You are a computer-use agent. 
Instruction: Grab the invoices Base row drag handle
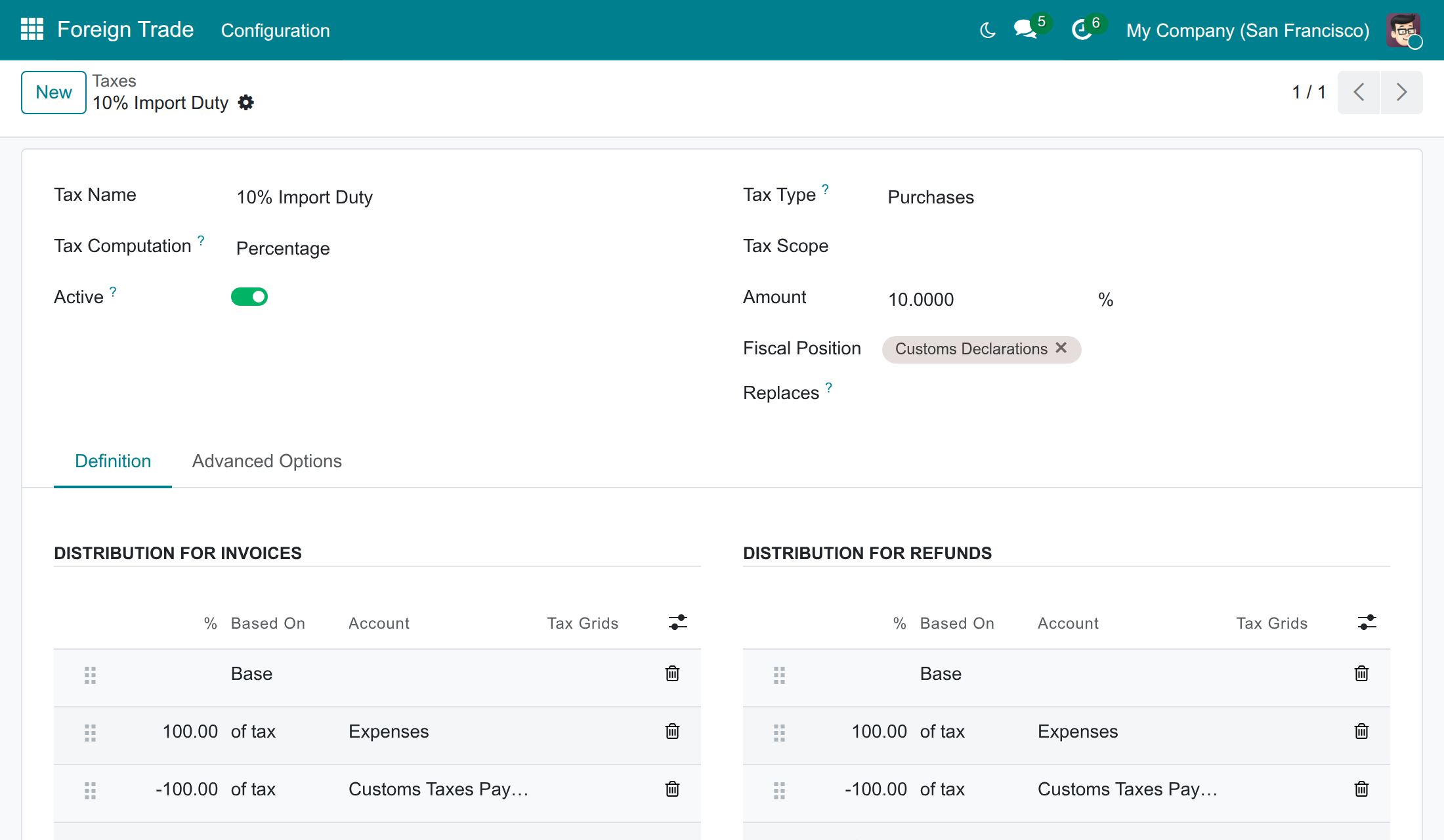tap(90, 675)
